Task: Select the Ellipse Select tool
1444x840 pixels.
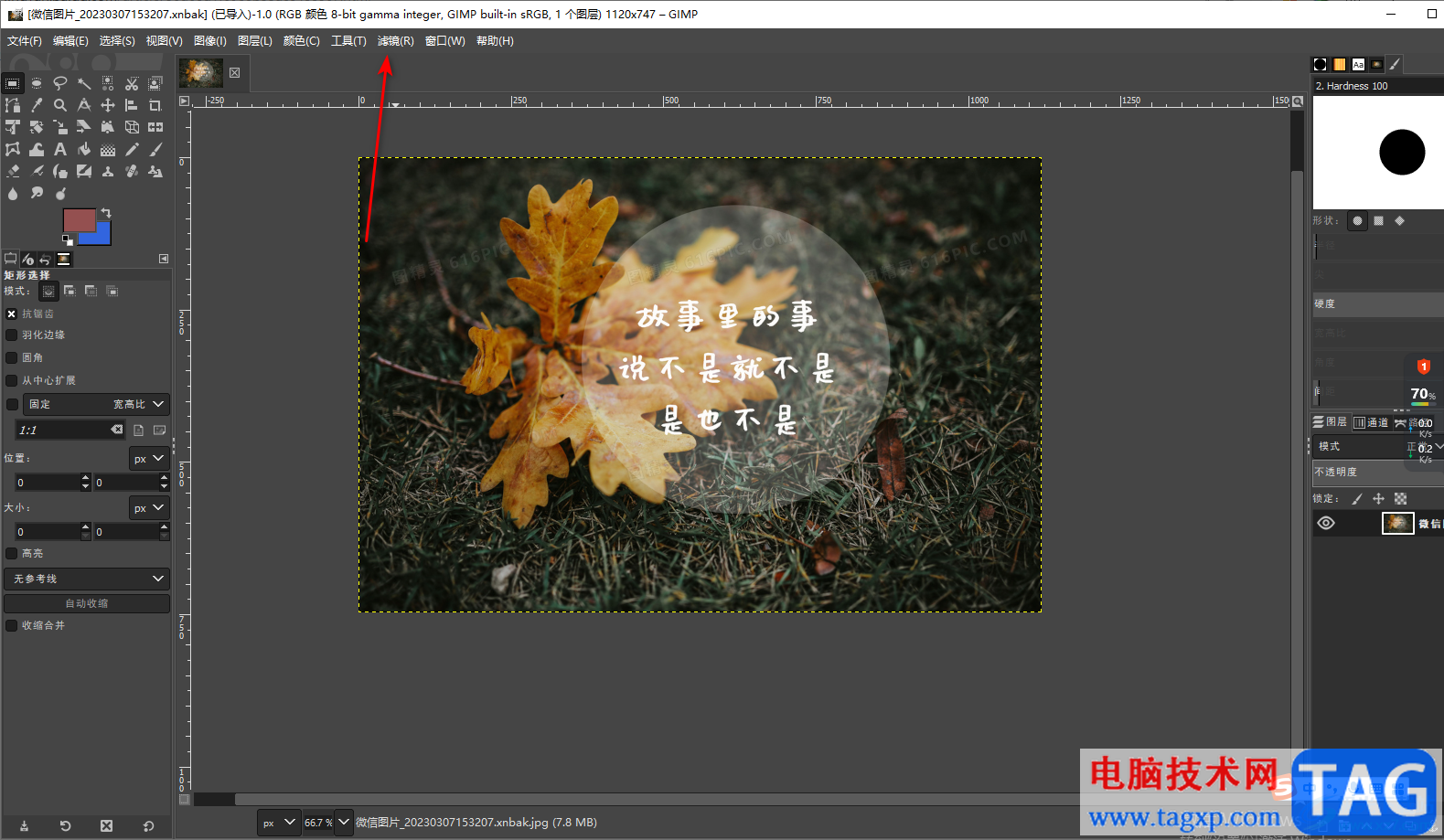Action: pyautogui.click(x=37, y=83)
